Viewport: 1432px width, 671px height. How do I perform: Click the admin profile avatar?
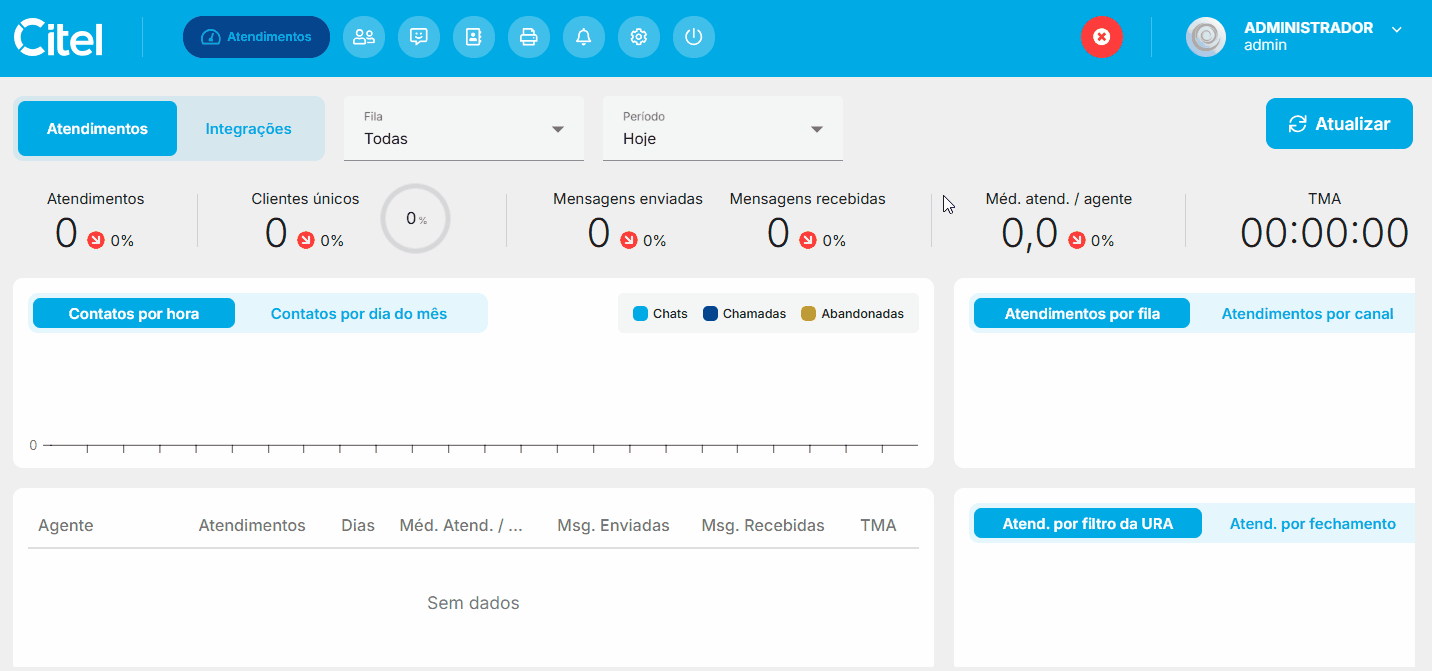1205,37
